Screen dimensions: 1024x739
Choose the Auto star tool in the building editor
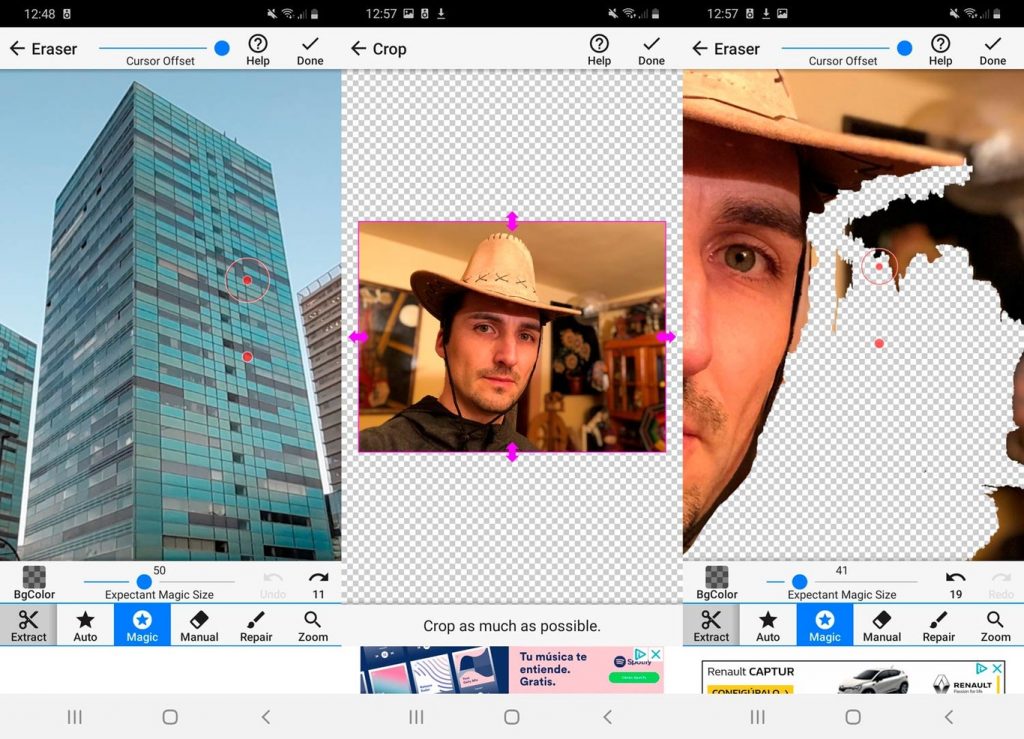coord(86,625)
